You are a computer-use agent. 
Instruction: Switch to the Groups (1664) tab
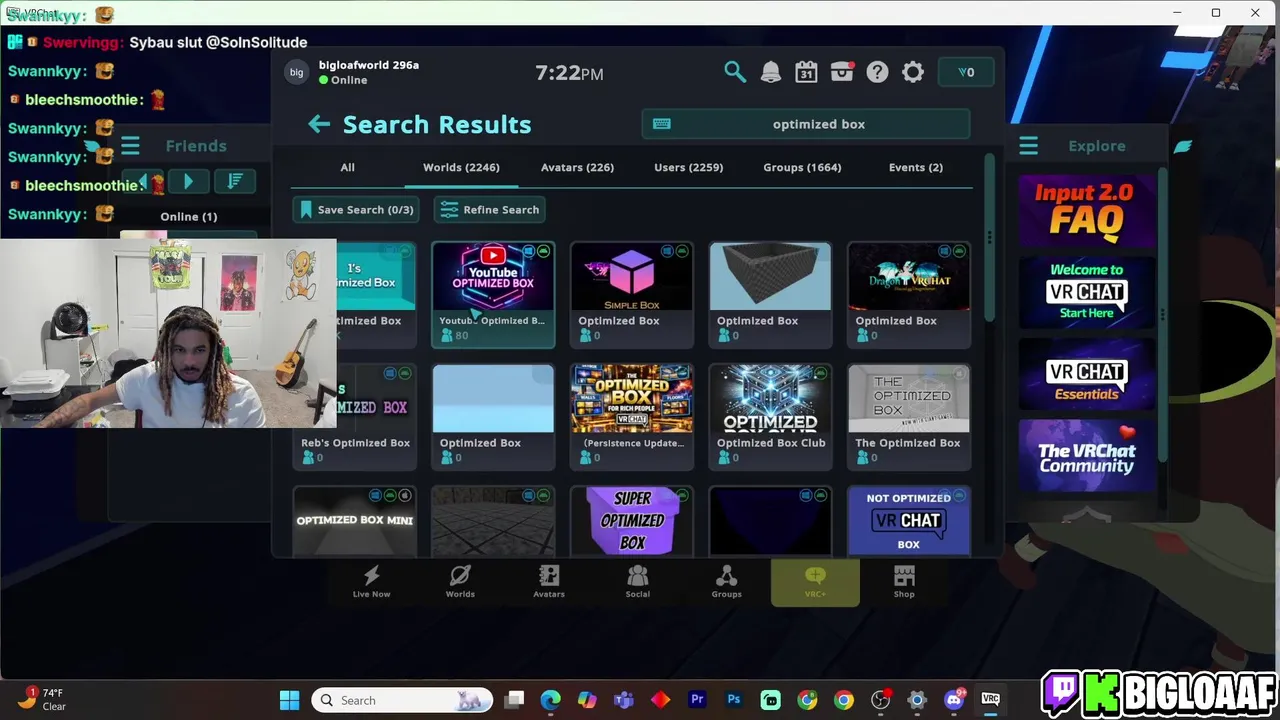(802, 167)
